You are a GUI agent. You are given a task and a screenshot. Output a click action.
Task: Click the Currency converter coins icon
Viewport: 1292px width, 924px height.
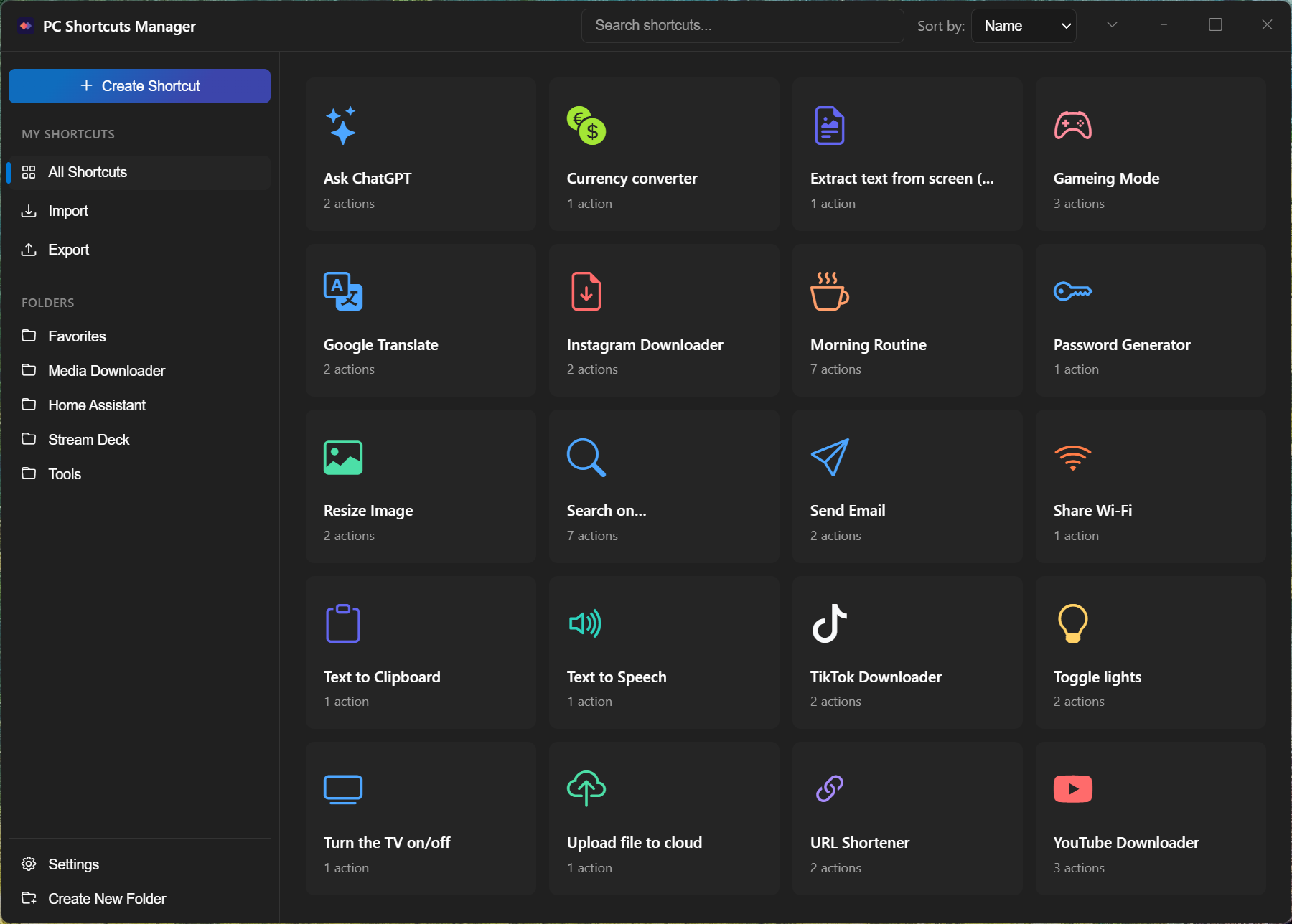click(586, 126)
